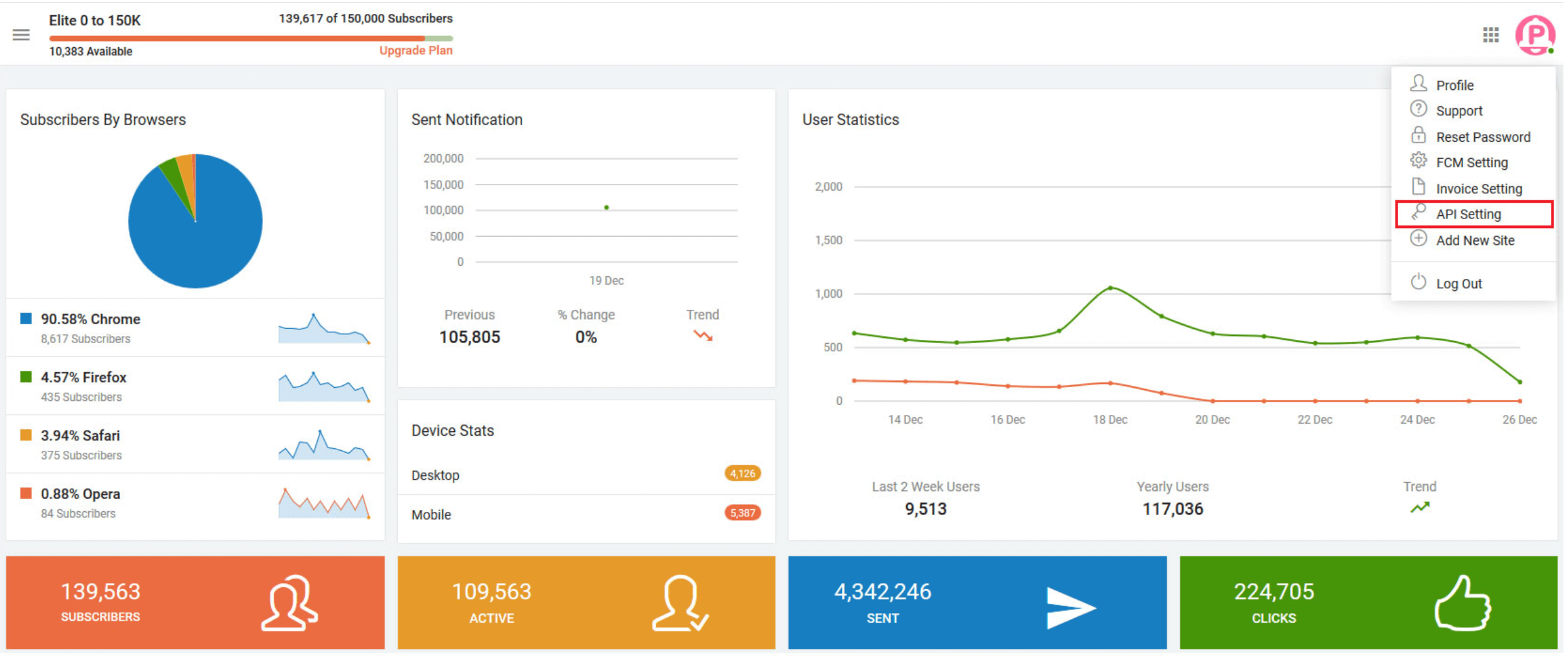The width and height of the screenshot is (1568, 661).
Task: Click the Log Out power icon
Action: 1420,283
